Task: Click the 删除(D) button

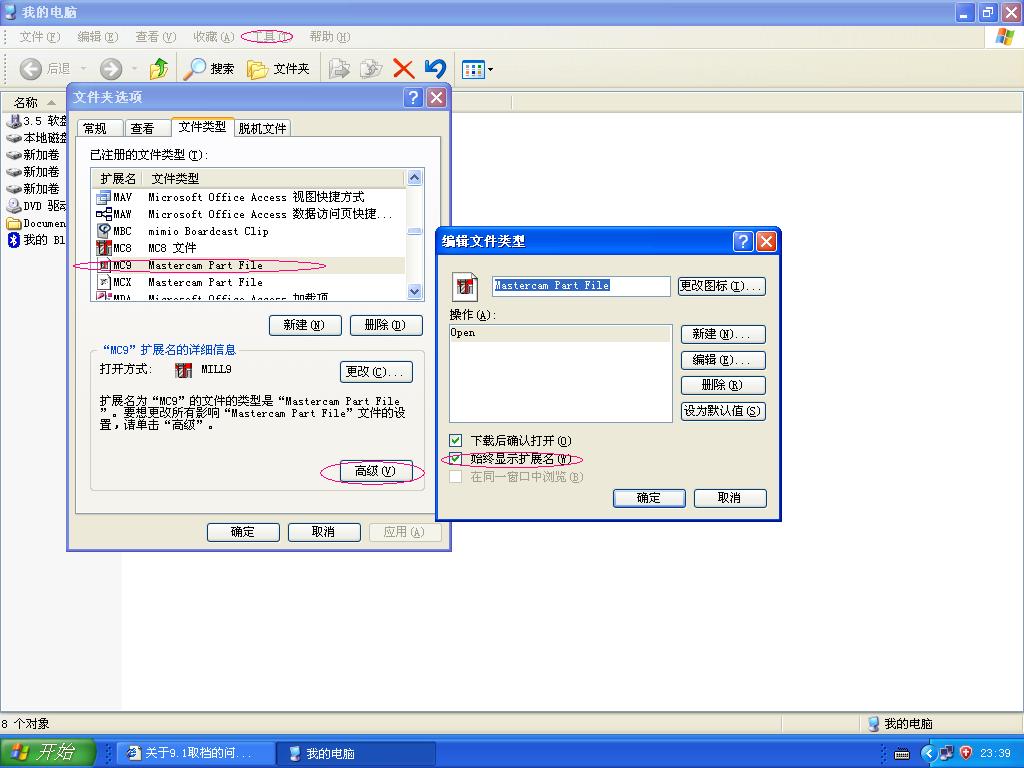Action: click(386, 325)
